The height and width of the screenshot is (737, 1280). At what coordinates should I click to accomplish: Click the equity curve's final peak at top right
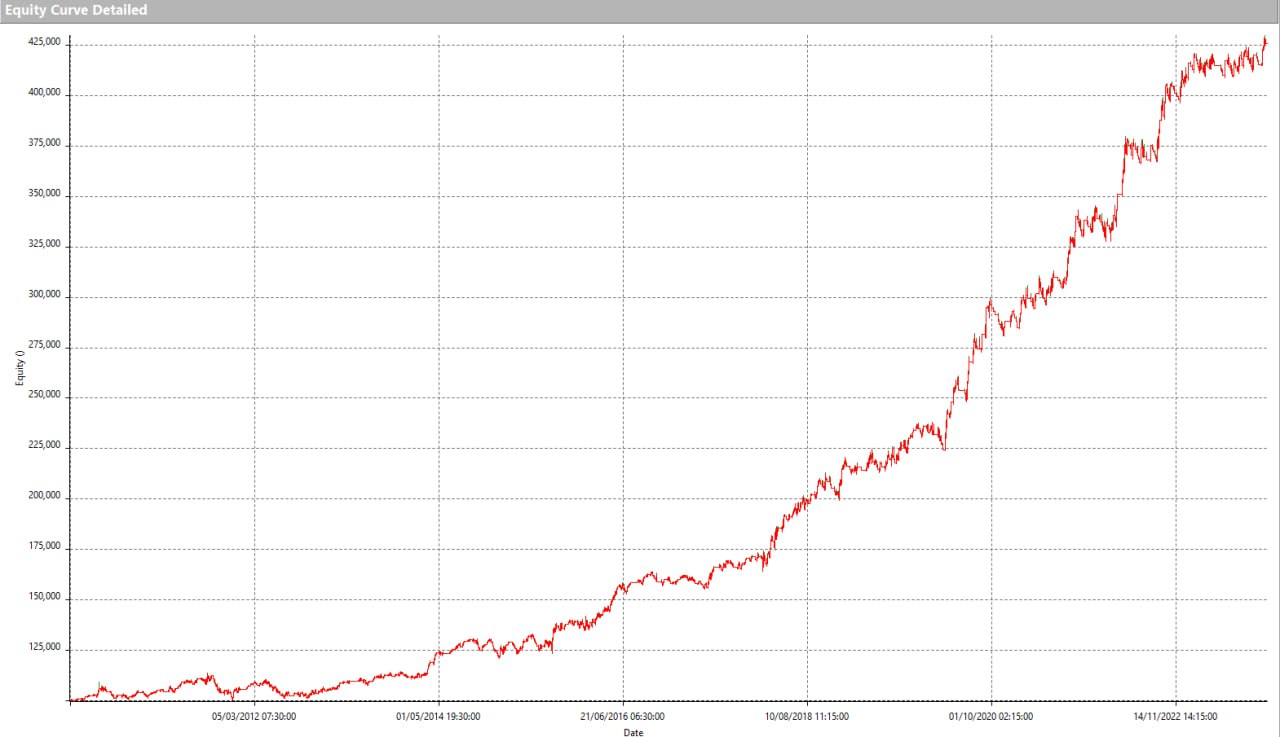[1264, 40]
